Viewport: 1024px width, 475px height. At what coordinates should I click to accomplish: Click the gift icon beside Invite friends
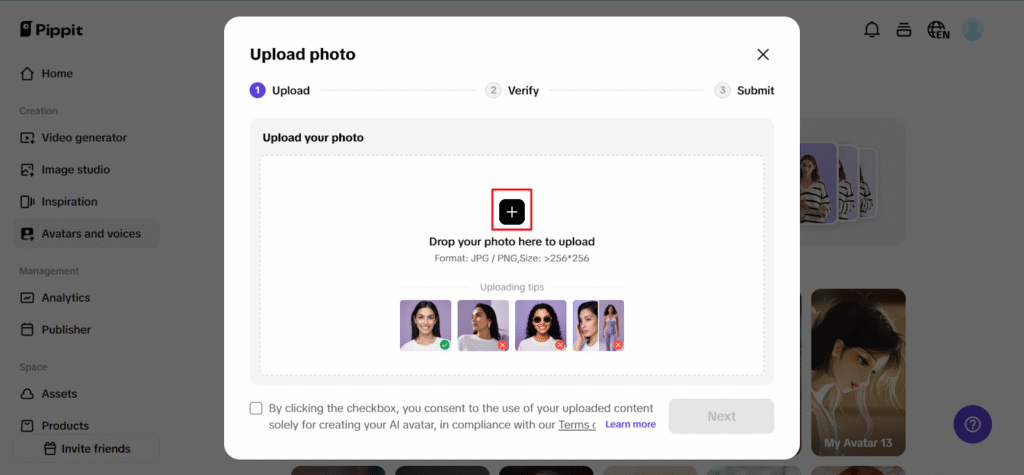point(50,449)
